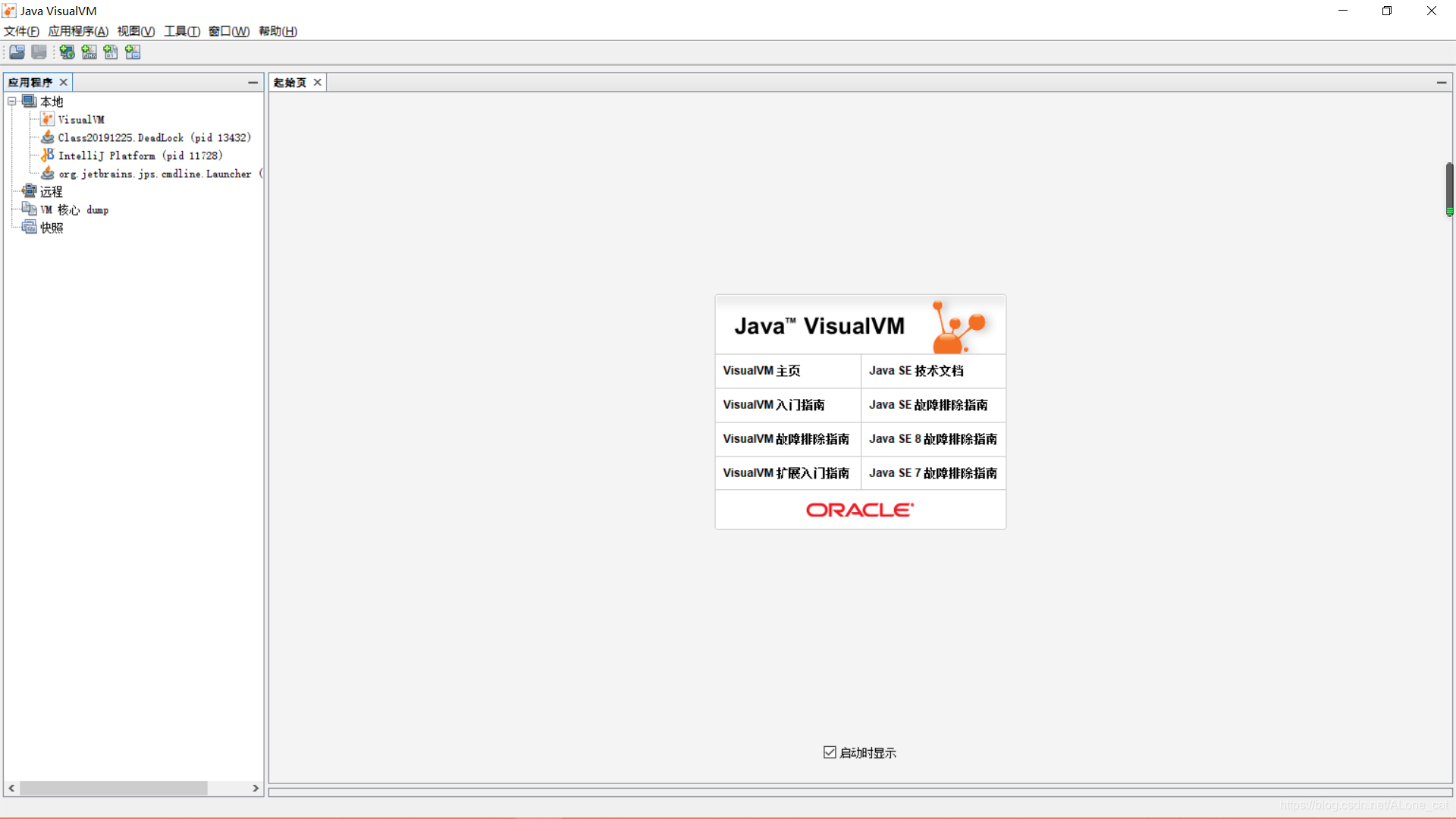The width and height of the screenshot is (1456, 819).
Task: Click left arrow of applications horizontal scrollbar
Action: click(x=11, y=789)
